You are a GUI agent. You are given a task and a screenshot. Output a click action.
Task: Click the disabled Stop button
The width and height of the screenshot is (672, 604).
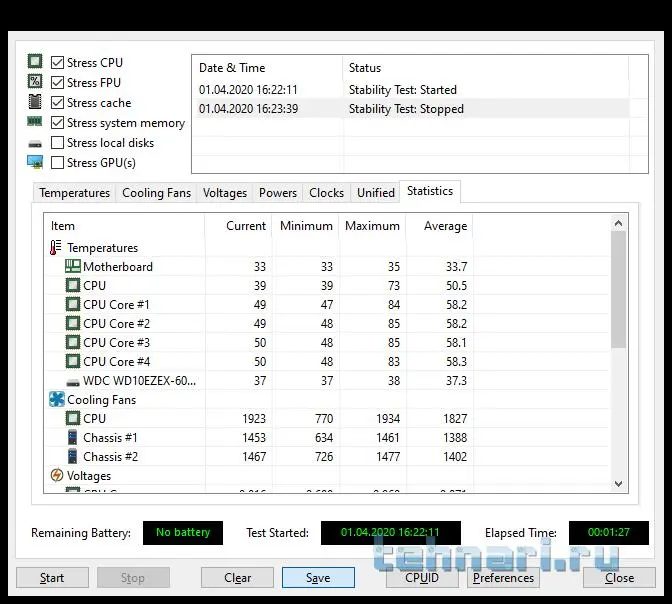click(x=133, y=578)
